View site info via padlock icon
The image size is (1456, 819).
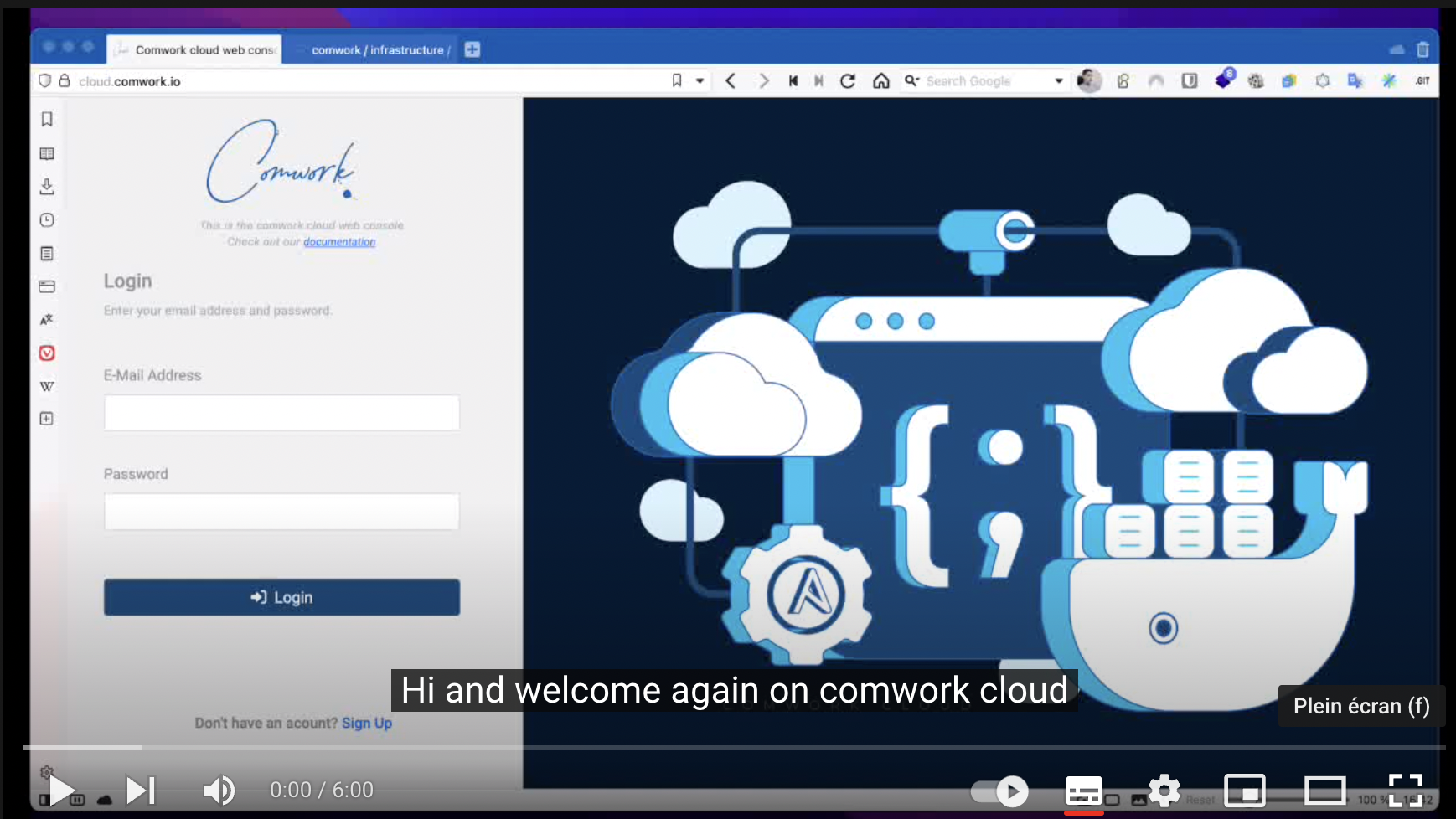click(x=64, y=80)
